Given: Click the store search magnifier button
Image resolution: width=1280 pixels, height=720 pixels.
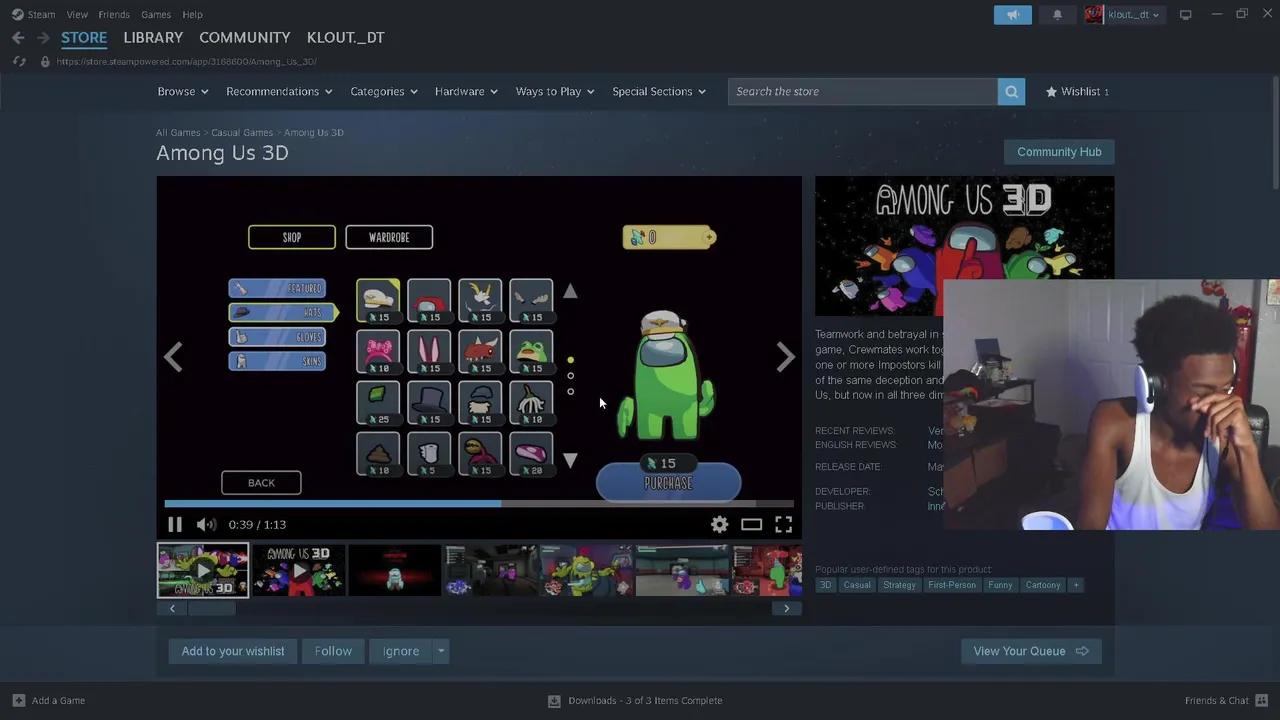Looking at the screenshot, I should 1011,91.
